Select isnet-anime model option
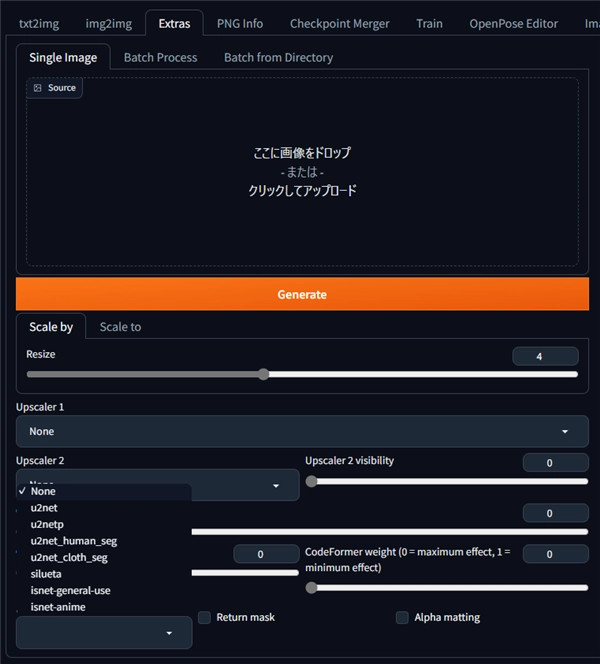The height and width of the screenshot is (664, 600). pyautogui.click(x=104, y=607)
